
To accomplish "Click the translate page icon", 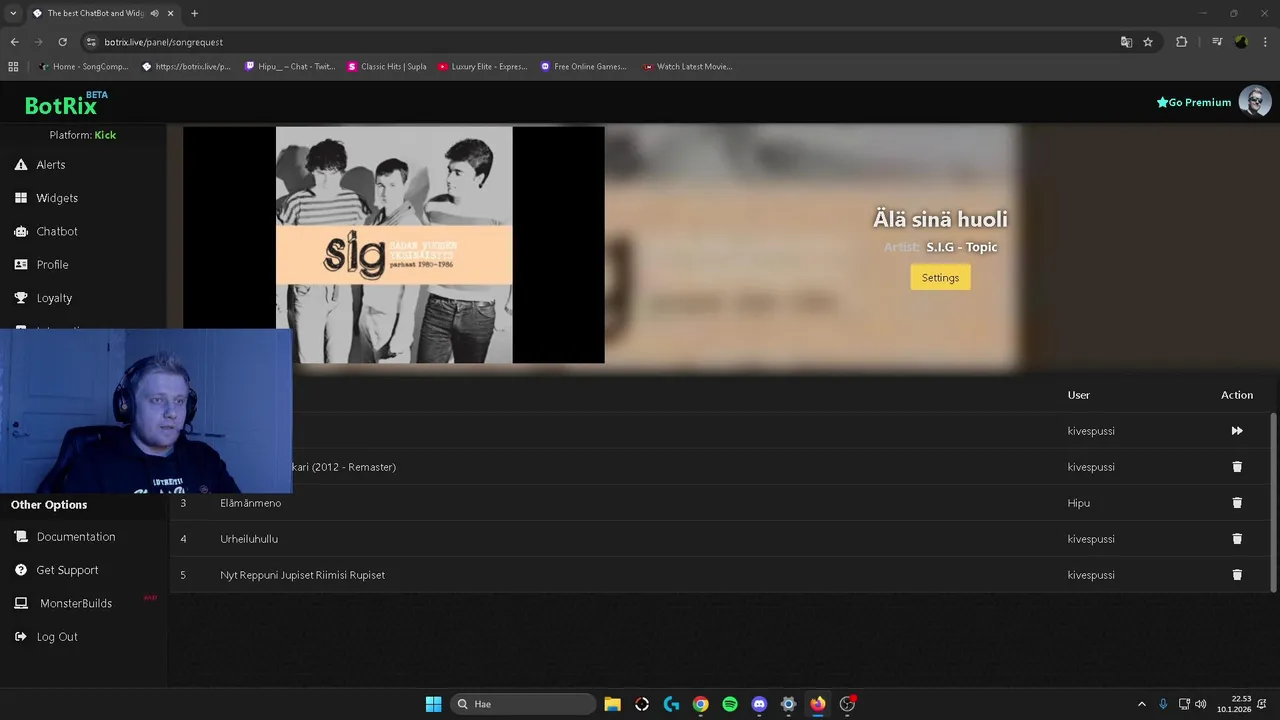I will pyautogui.click(x=1126, y=42).
